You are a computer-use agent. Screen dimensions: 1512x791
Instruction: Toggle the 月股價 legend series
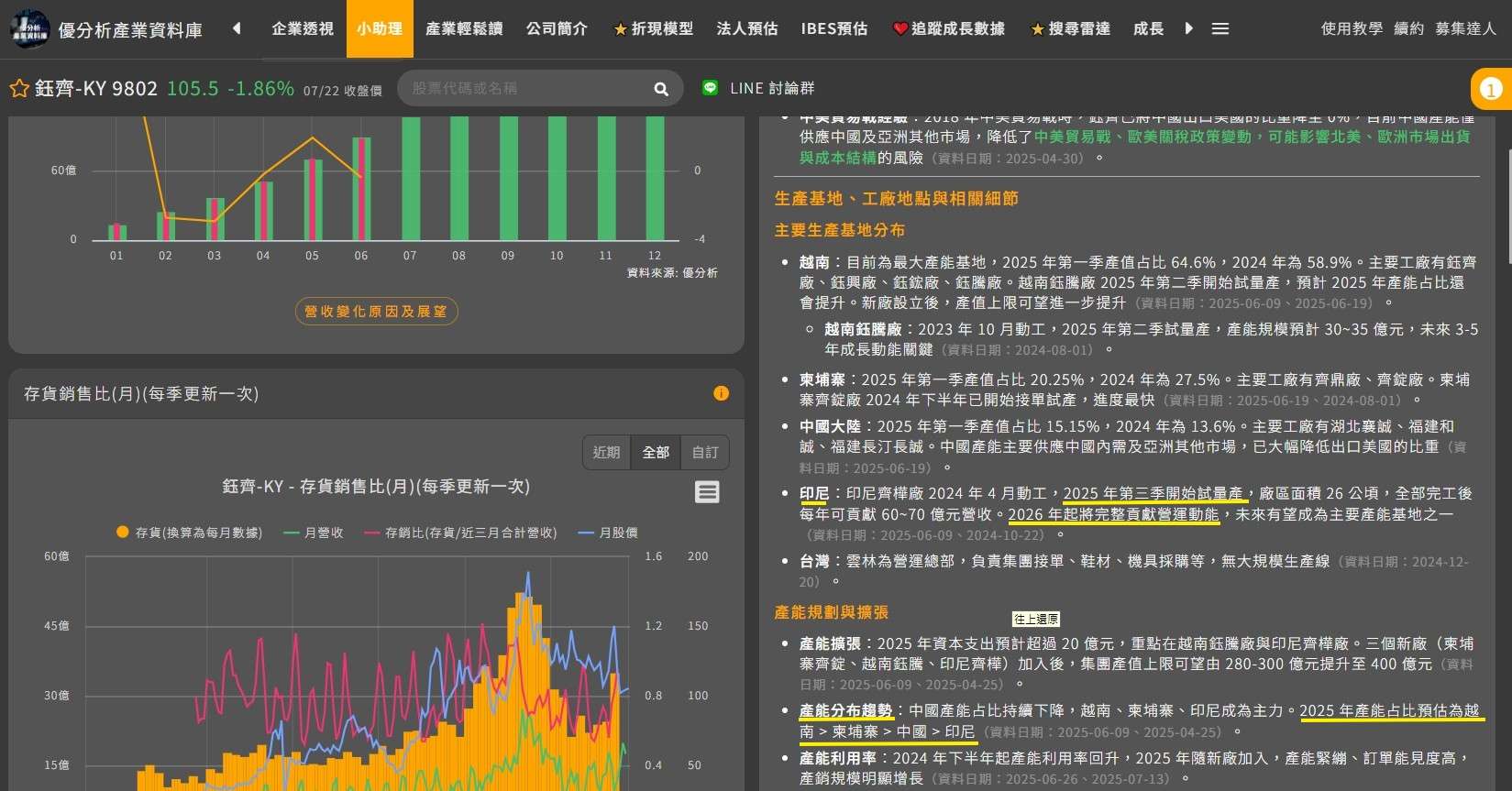pyautogui.click(x=608, y=533)
